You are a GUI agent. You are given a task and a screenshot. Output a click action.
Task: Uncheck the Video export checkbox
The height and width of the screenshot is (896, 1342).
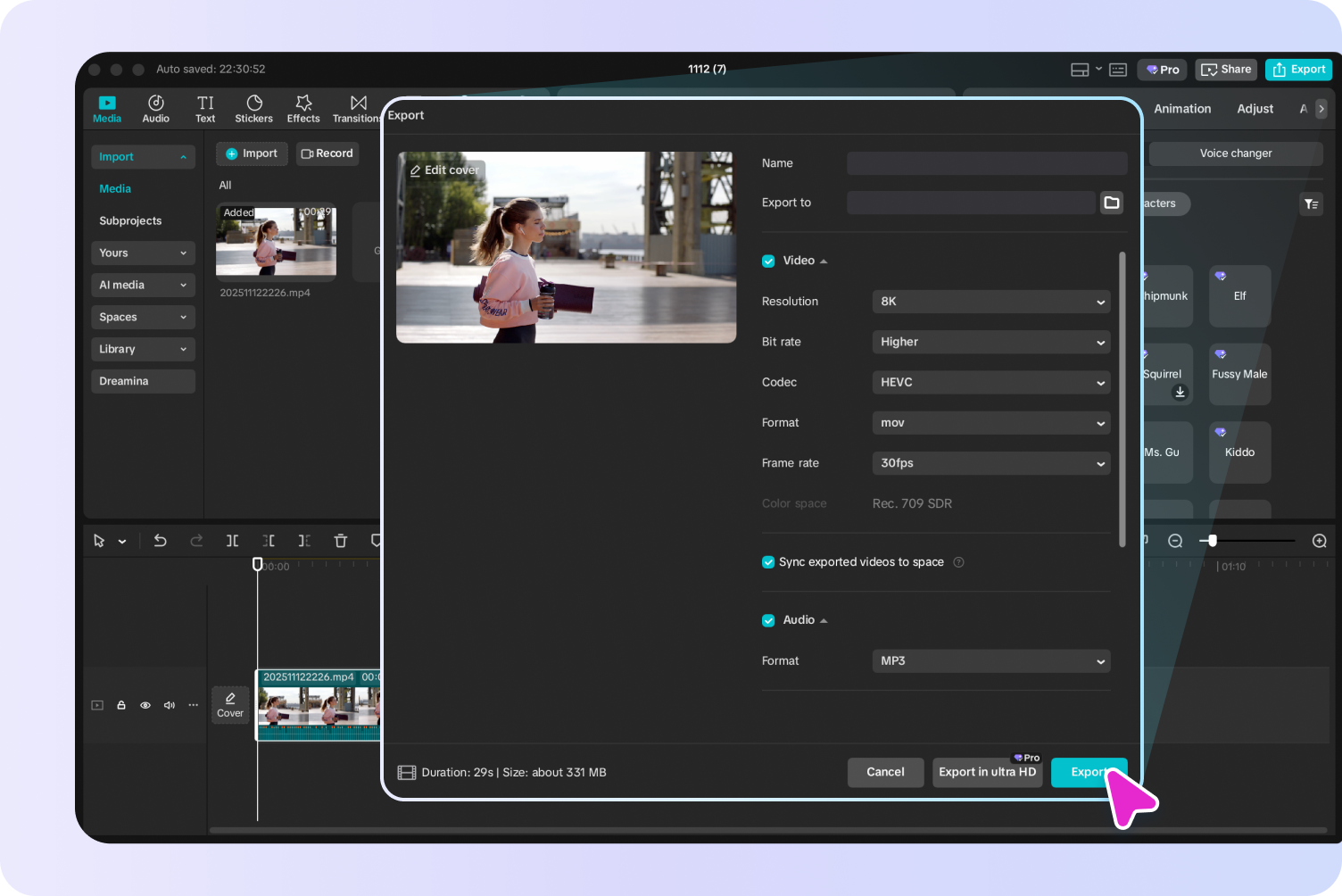click(768, 261)
